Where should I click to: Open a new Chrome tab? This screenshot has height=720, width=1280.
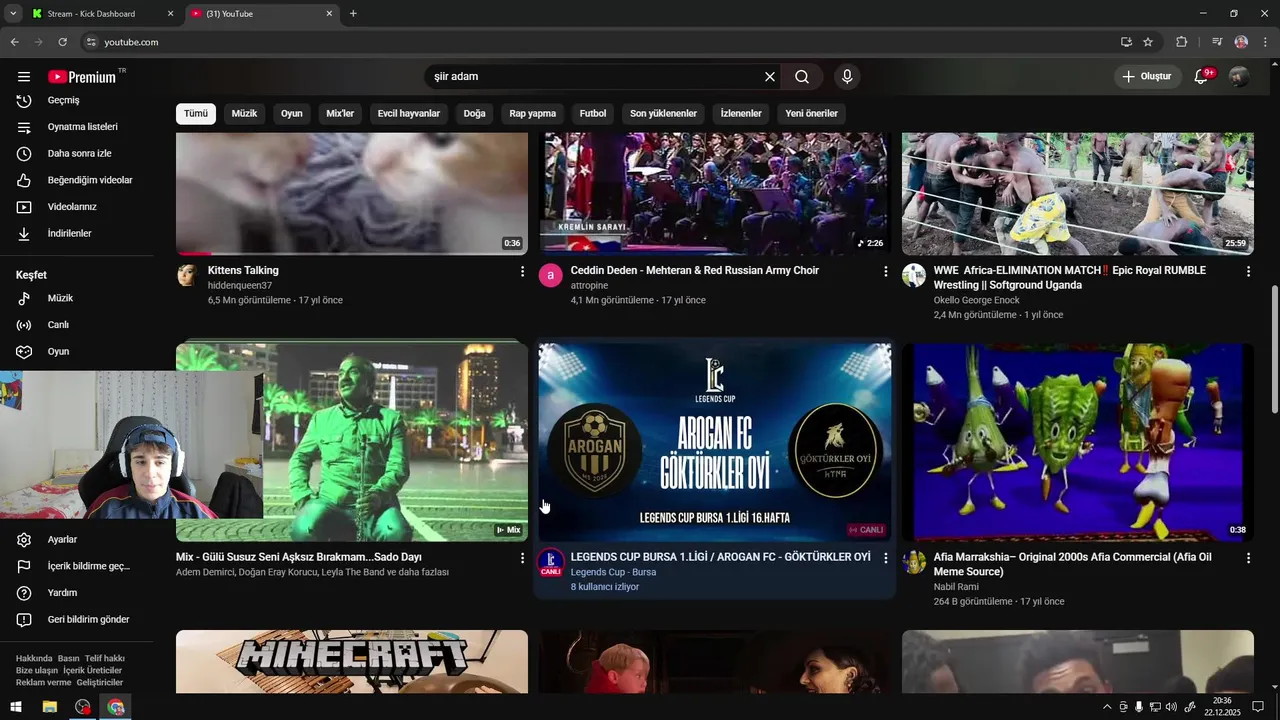click(353, 14)
